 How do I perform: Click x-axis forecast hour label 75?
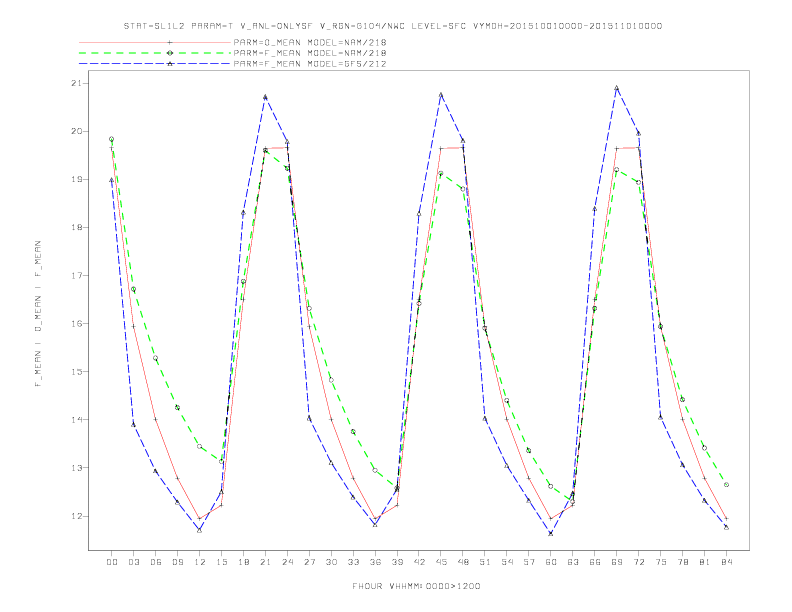click(x=661, y=562)
